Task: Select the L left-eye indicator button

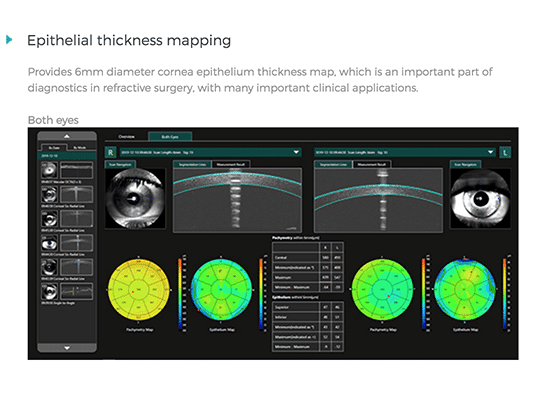Action: [505, 152]
